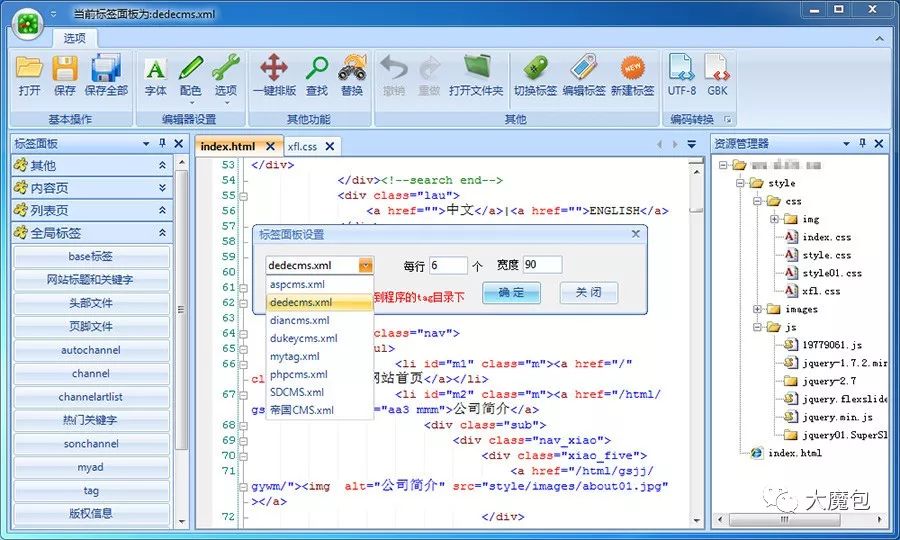Screen dimensions: 900x540
Task: Click the 每行 count input field
Action: point(448,265)
